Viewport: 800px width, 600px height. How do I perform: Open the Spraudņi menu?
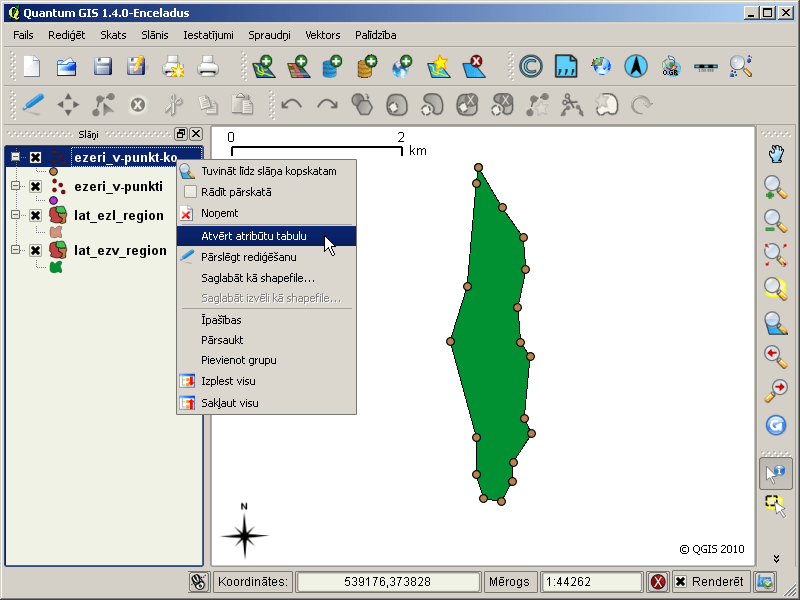click(x=269, y=35)
